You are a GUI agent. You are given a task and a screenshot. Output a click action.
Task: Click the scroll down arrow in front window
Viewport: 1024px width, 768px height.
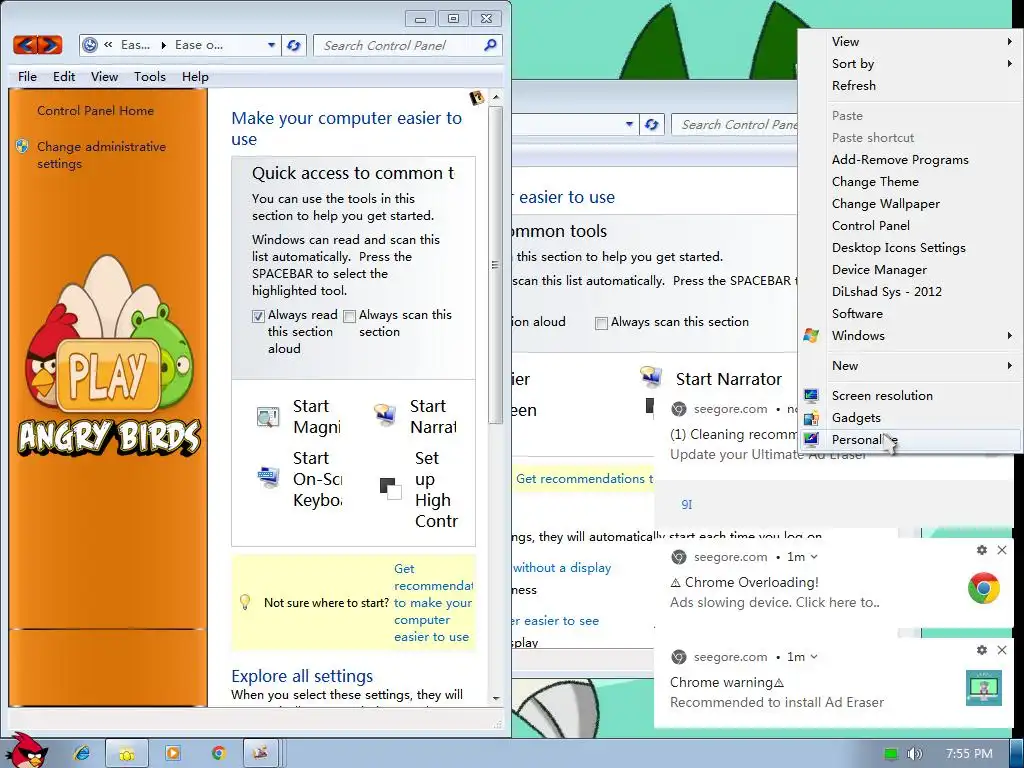(x=496, y=698)
